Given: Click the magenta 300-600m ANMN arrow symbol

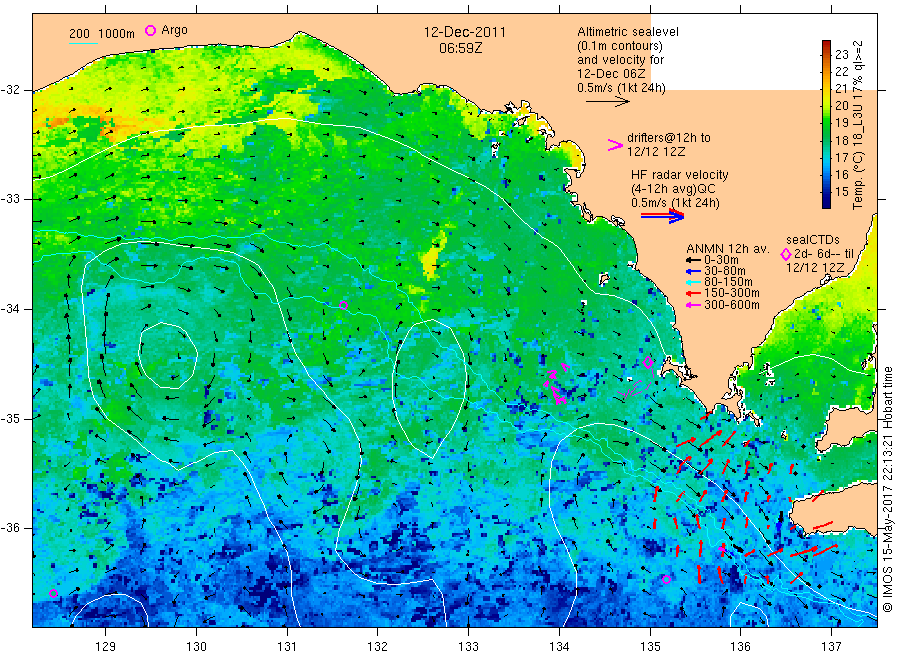Looking at the screenshot, I should pos(693,305).
